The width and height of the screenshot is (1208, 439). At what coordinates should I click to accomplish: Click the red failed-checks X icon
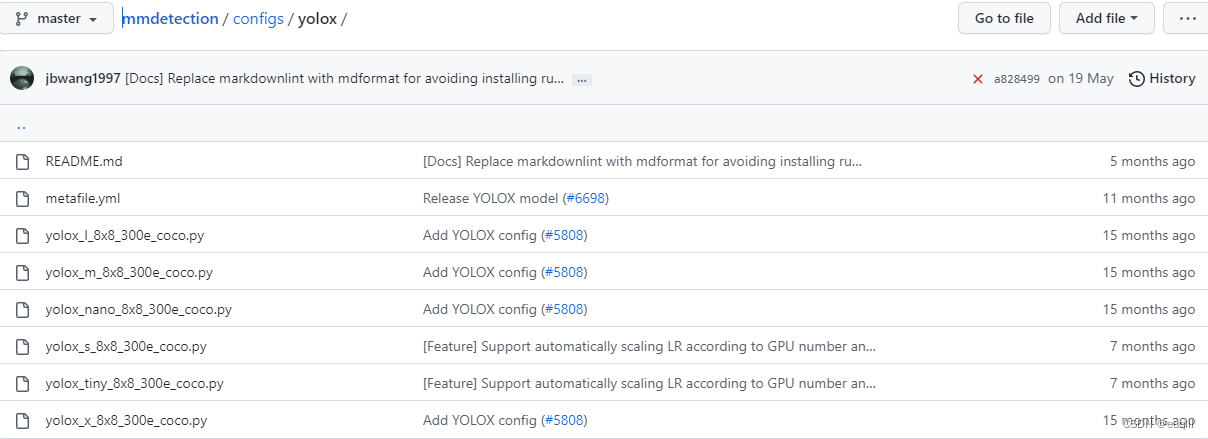point(977,79)
